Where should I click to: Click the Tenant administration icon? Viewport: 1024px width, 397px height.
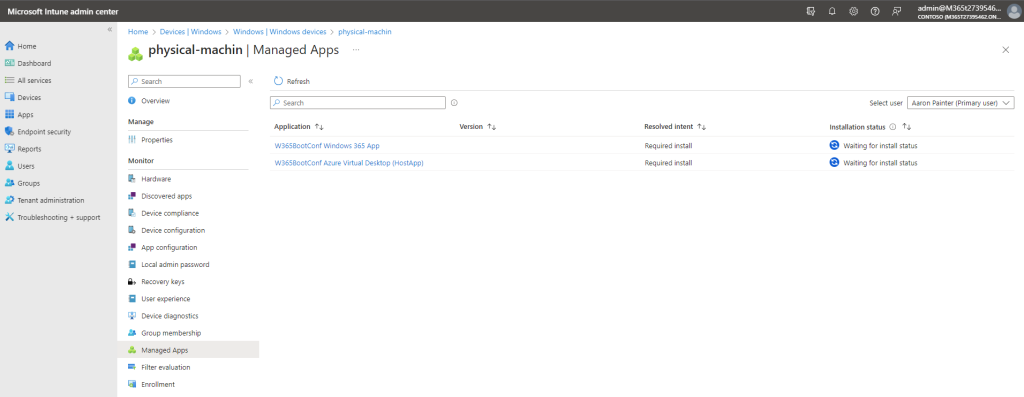click(x=9, y=200)
